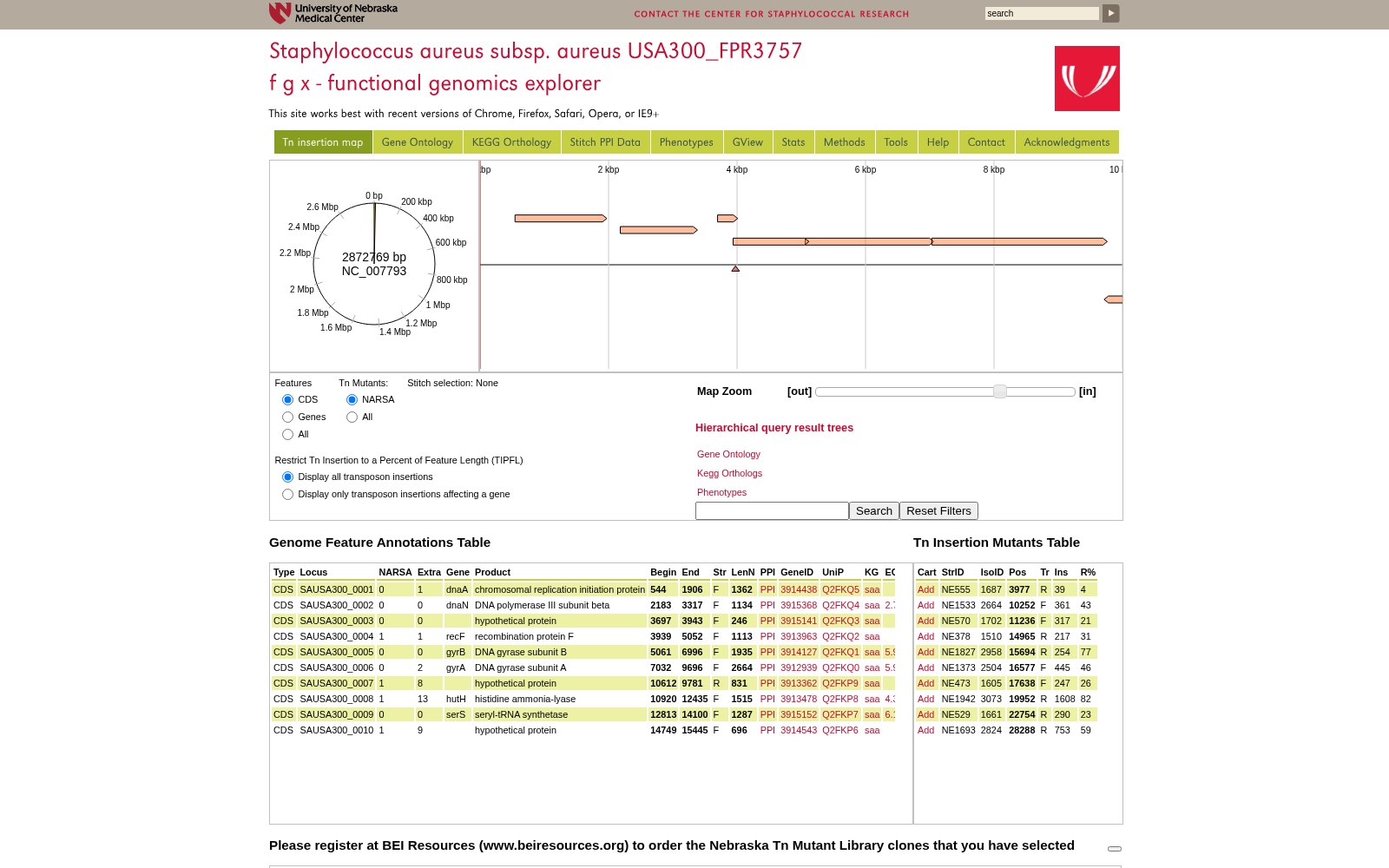Open the Methods tab

pyautogui.click(x=845, y=142)
